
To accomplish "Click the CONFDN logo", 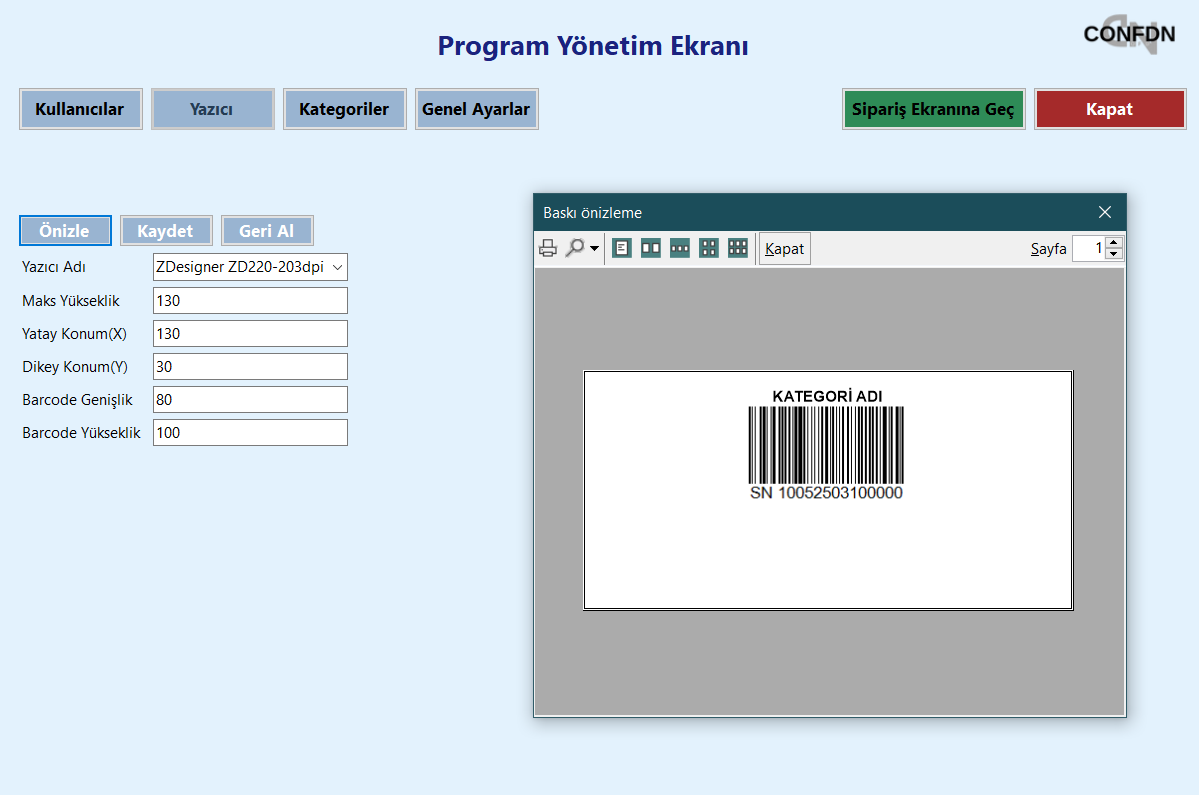I will (1129, 34).
